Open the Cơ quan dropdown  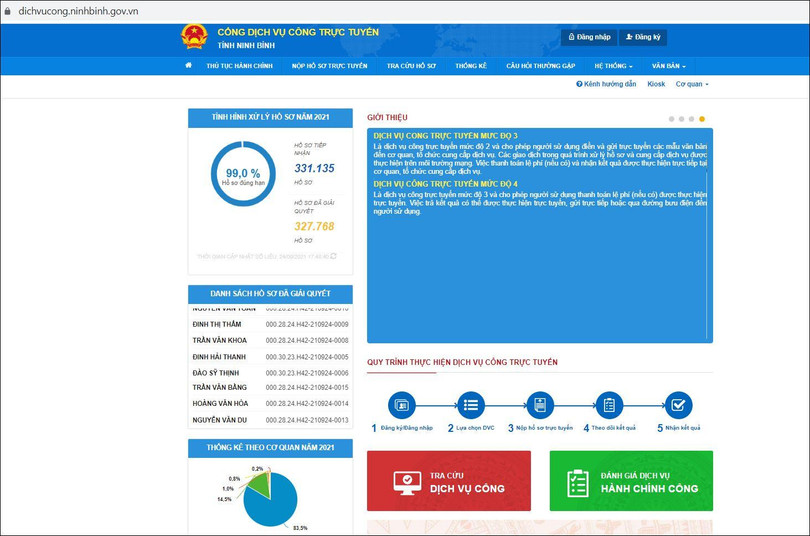pos(692,84)
